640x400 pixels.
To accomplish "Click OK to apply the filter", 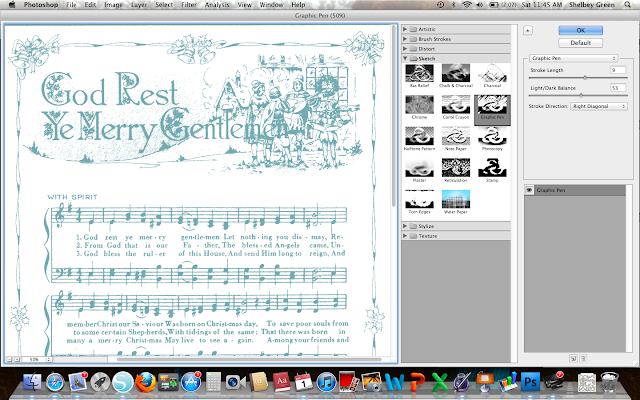I will coord(580,30).
